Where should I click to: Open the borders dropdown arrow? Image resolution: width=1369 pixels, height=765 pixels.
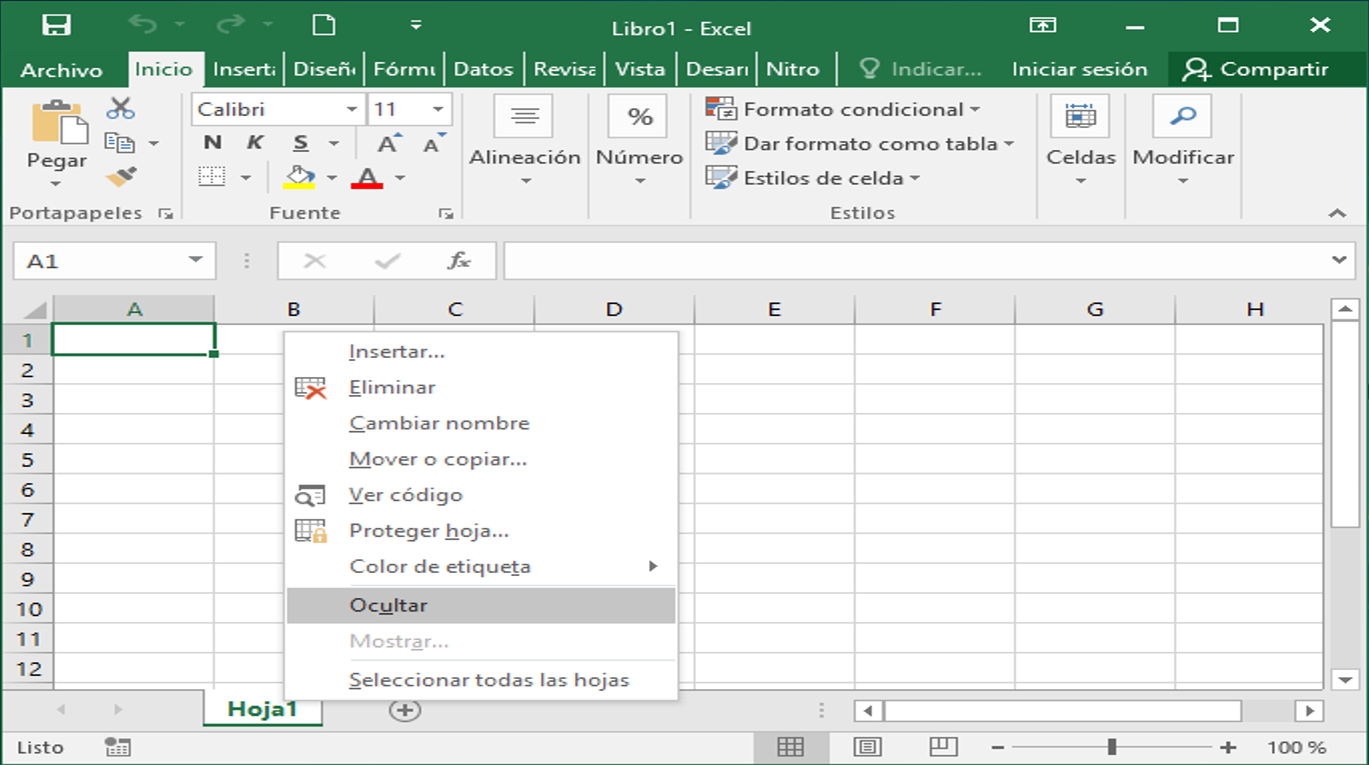pos(246,178)
